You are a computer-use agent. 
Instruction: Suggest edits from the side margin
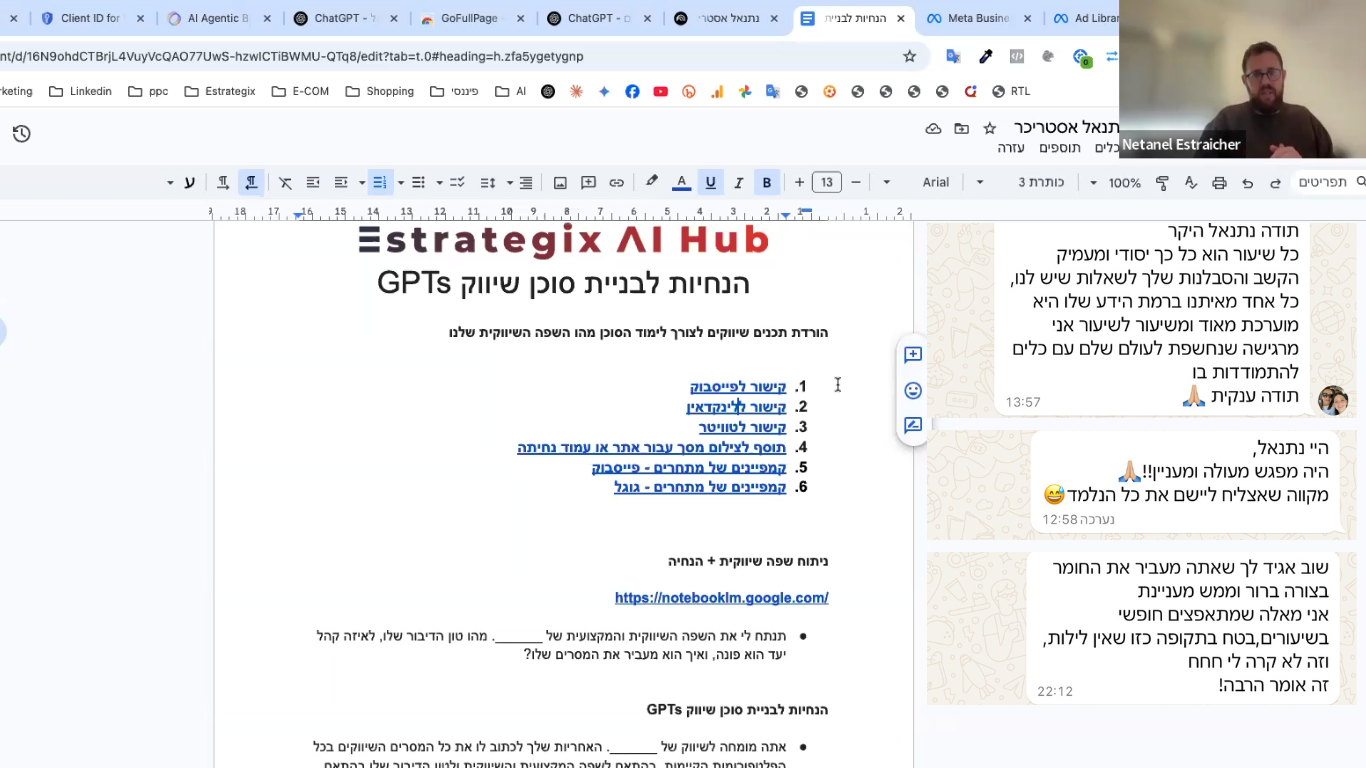click(x=912, y=426)
